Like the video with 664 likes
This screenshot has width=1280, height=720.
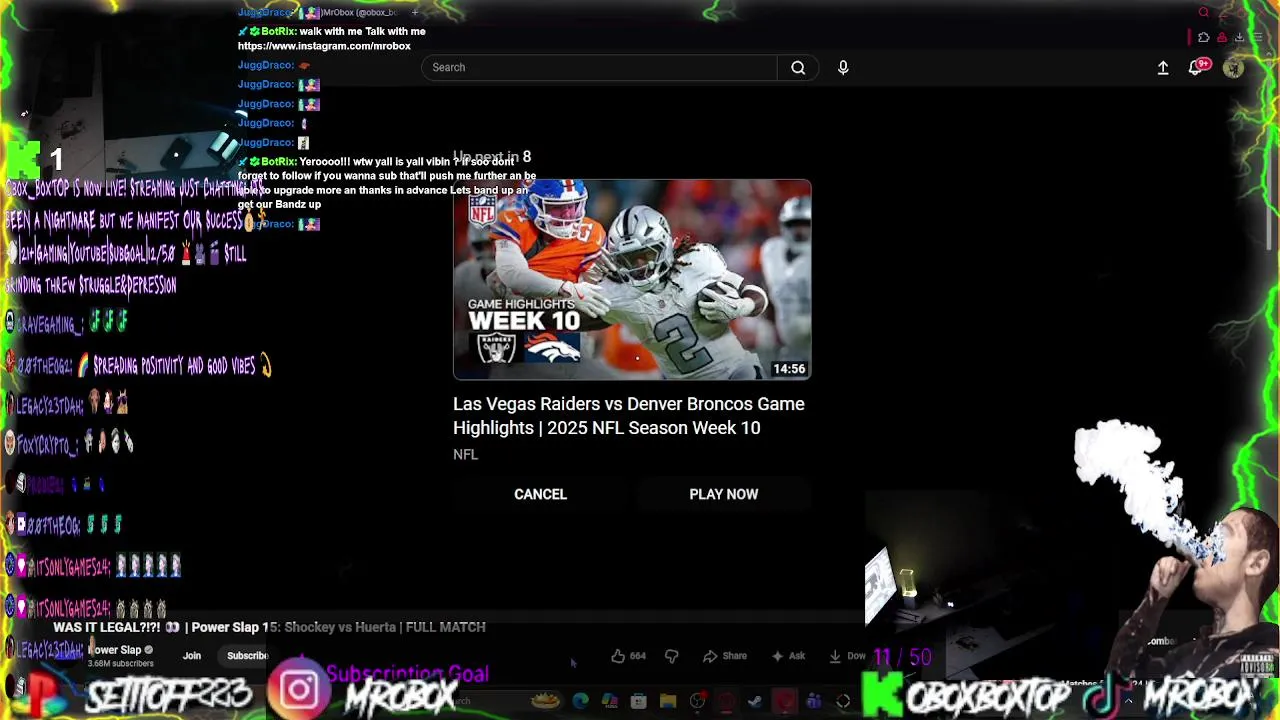[x=628, y=656]
